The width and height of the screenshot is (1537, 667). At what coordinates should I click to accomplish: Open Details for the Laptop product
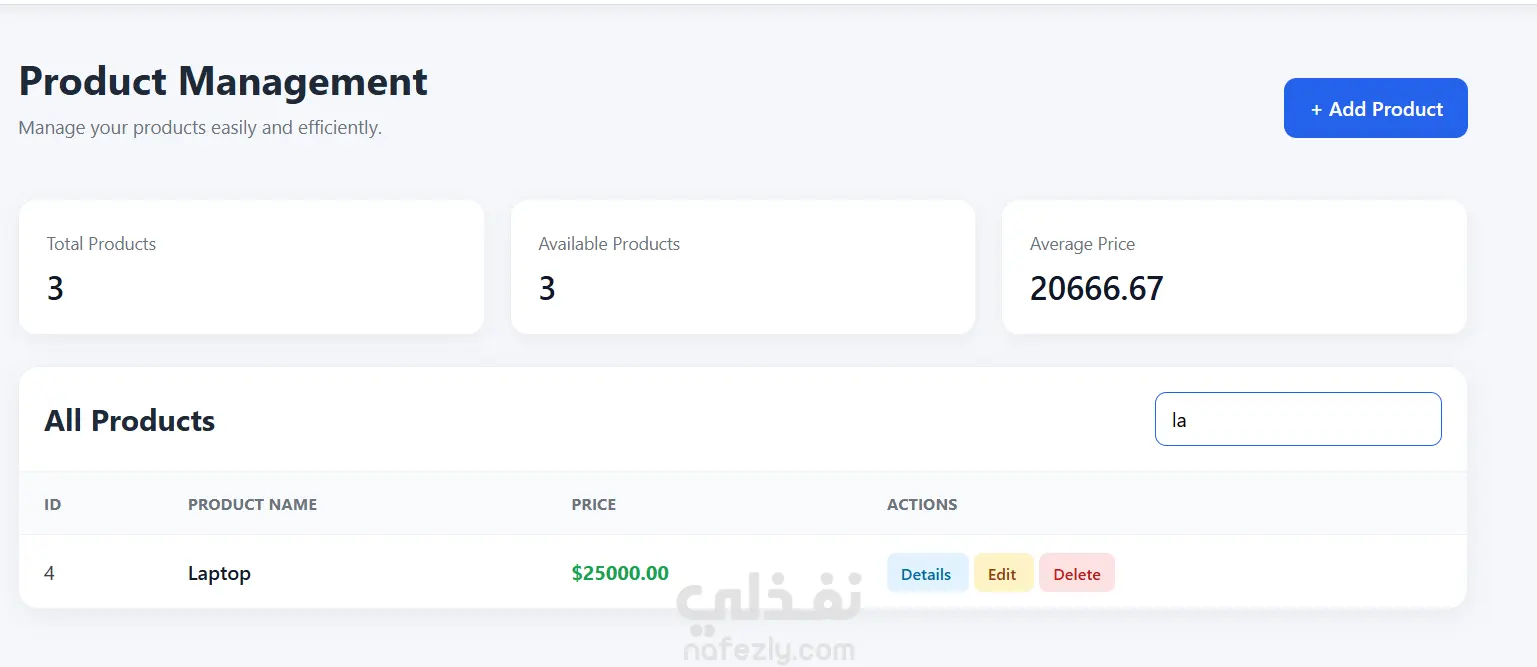coord(926,574)
